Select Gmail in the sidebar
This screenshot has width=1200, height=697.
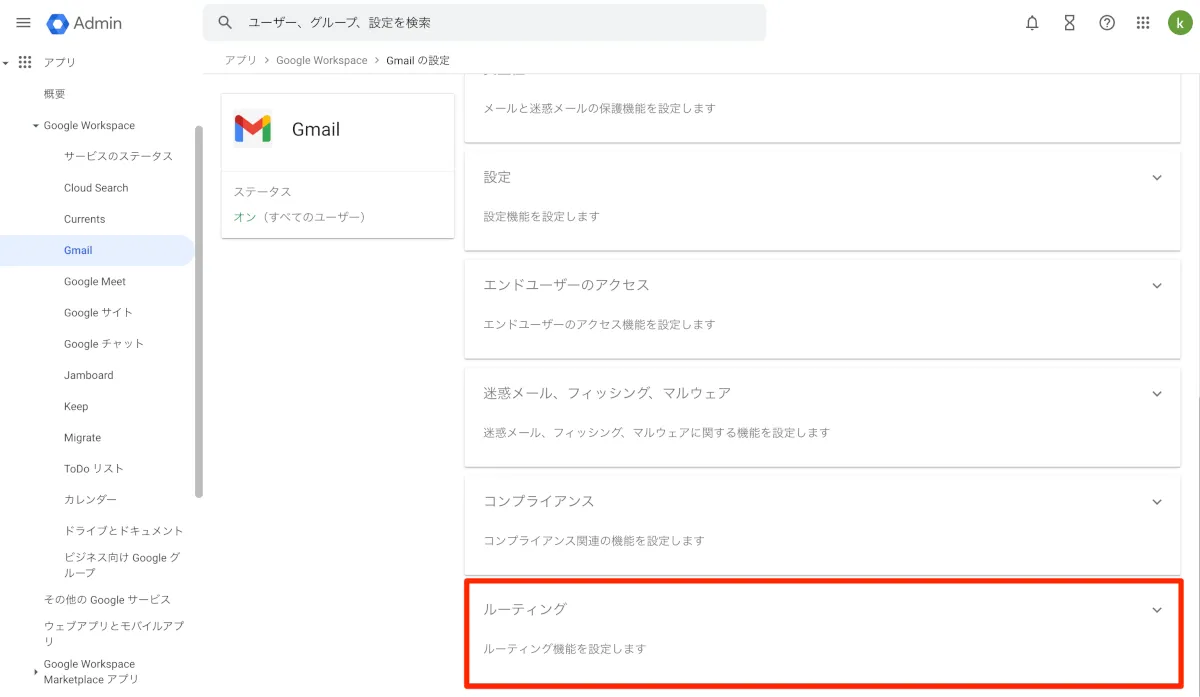96,250
